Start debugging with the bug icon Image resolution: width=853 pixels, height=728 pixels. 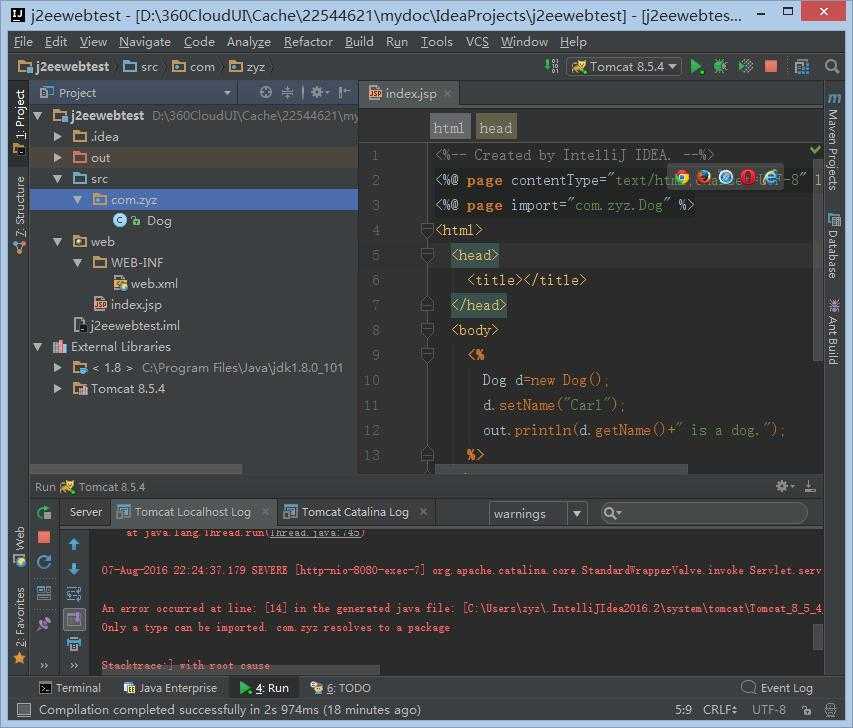click(x=720, y=67)
